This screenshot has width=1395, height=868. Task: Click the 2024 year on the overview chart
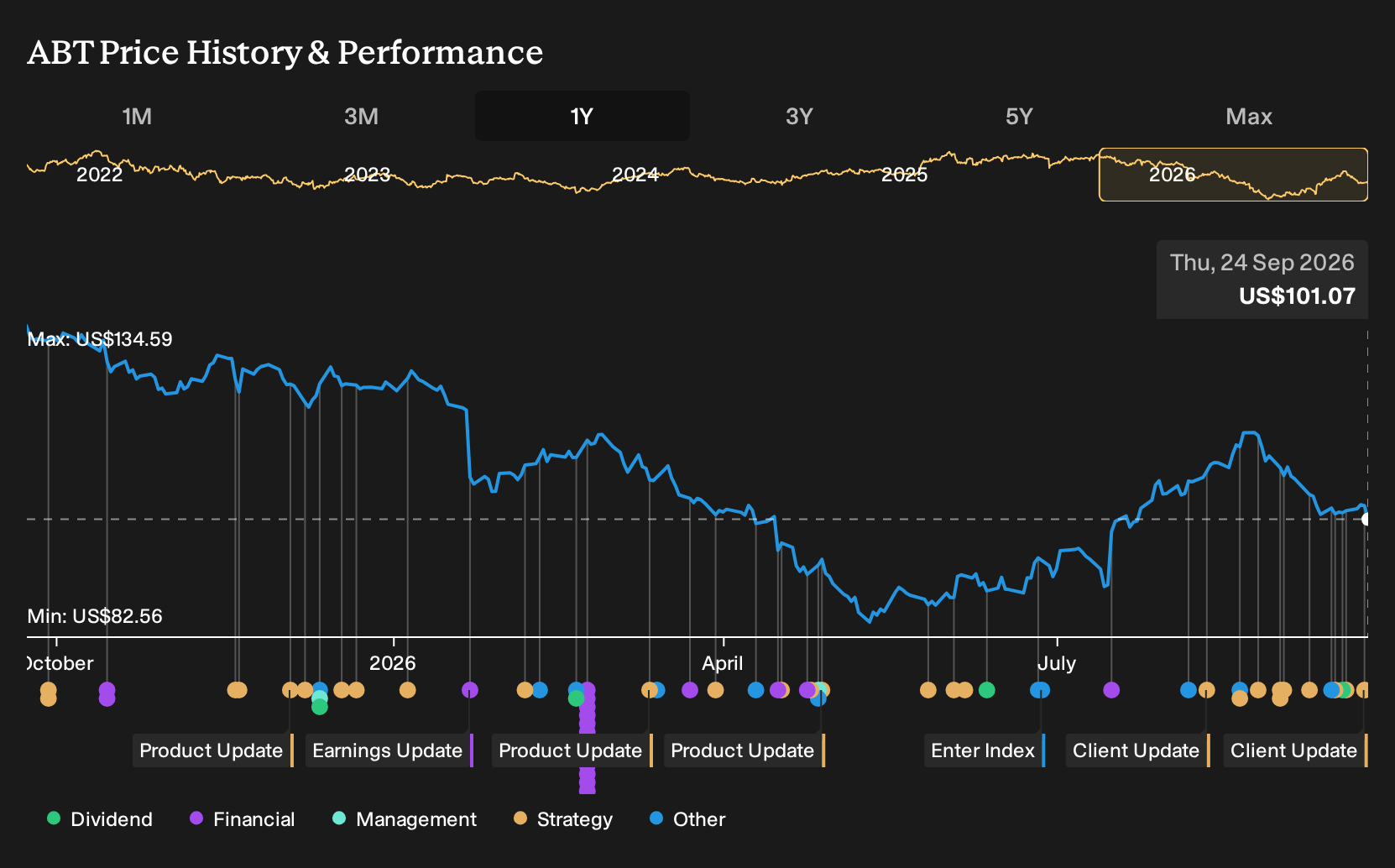[635, 175]
